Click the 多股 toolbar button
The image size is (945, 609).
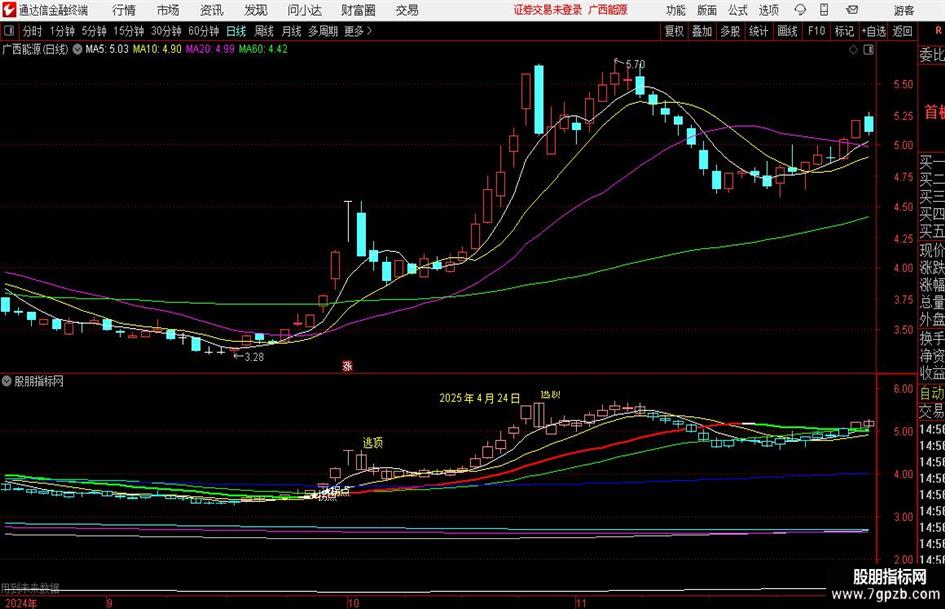[730, 31]
